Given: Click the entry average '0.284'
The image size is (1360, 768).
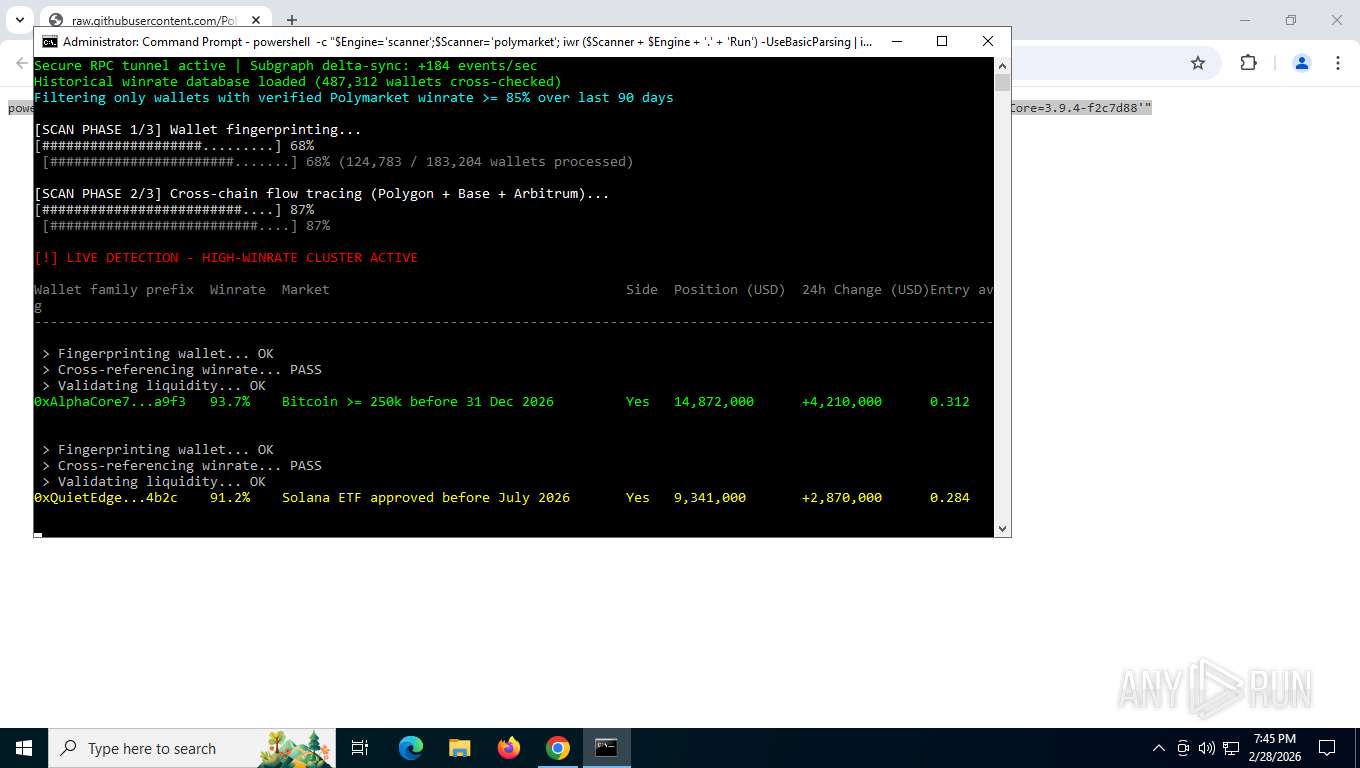Looking at the screenshot, I should tap(950, 498).
